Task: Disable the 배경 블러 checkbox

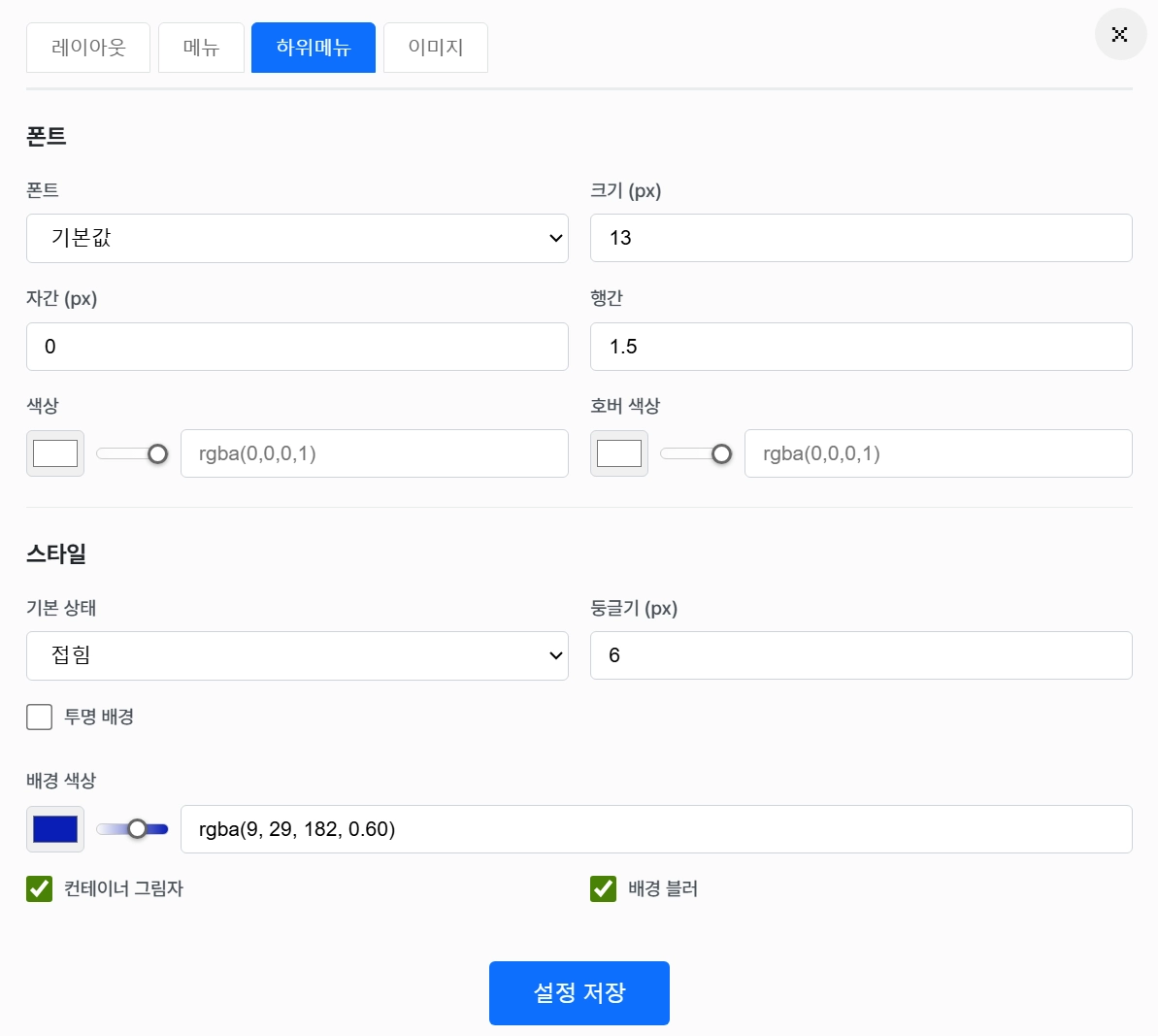Action: click(603, 888)
